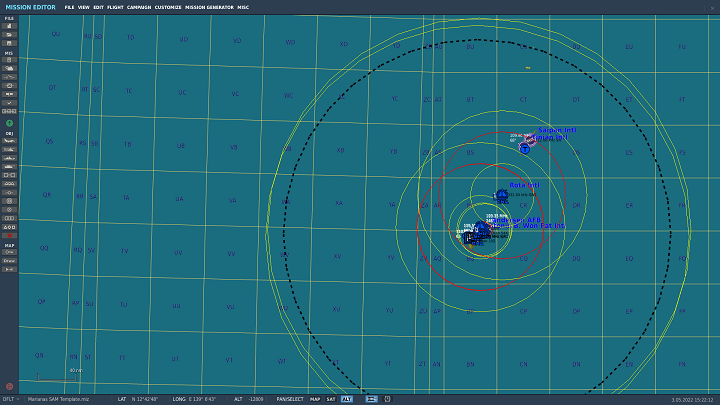
Task: Open the MISSION GENERATOR menu
Action: click(208, 7)
